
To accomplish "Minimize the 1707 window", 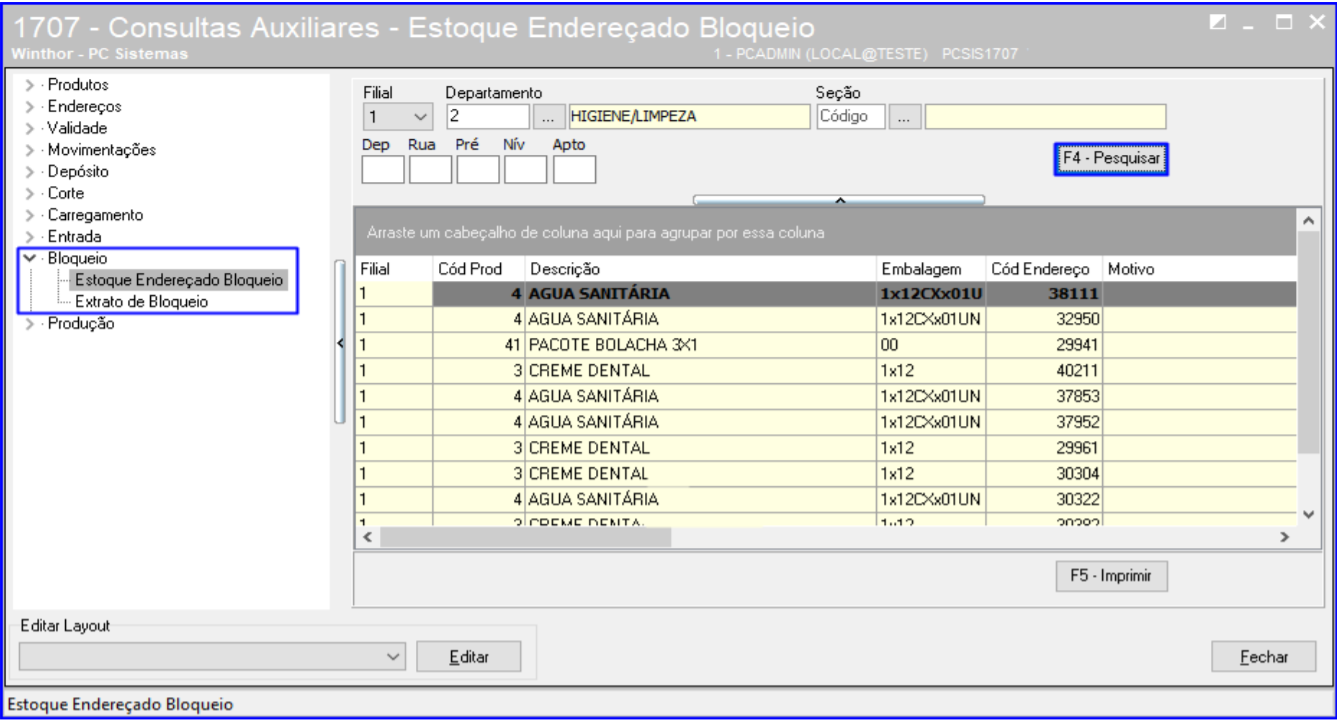I will (1249, 22).
